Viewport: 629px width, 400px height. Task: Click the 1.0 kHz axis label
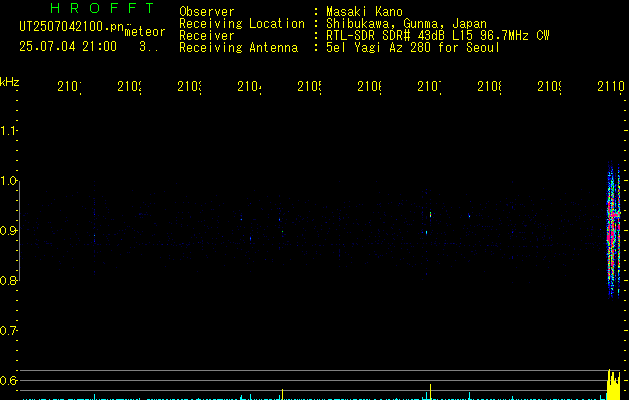tap(8, 181)
